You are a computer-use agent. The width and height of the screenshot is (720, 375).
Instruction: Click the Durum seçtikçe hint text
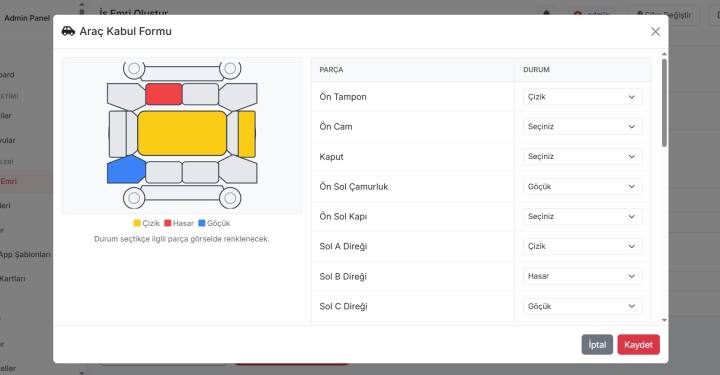click(x=182, y=239)
